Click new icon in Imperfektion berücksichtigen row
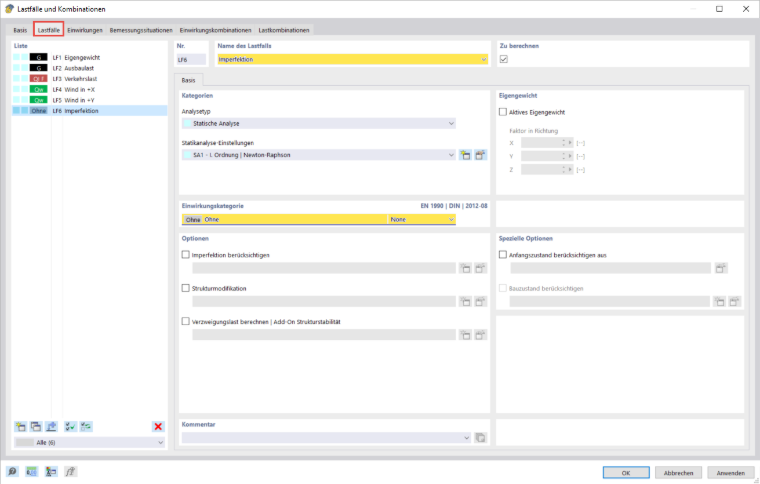This screenshot has width=760, height=484. tap(465, 268)
